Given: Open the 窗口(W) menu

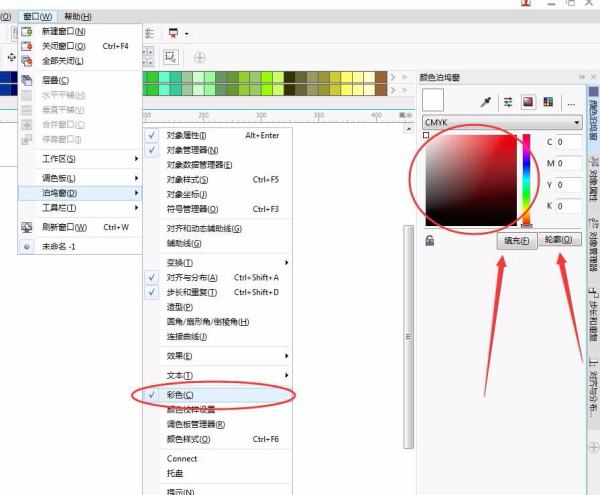Looking at the screenshot, I should coord(38,17).
